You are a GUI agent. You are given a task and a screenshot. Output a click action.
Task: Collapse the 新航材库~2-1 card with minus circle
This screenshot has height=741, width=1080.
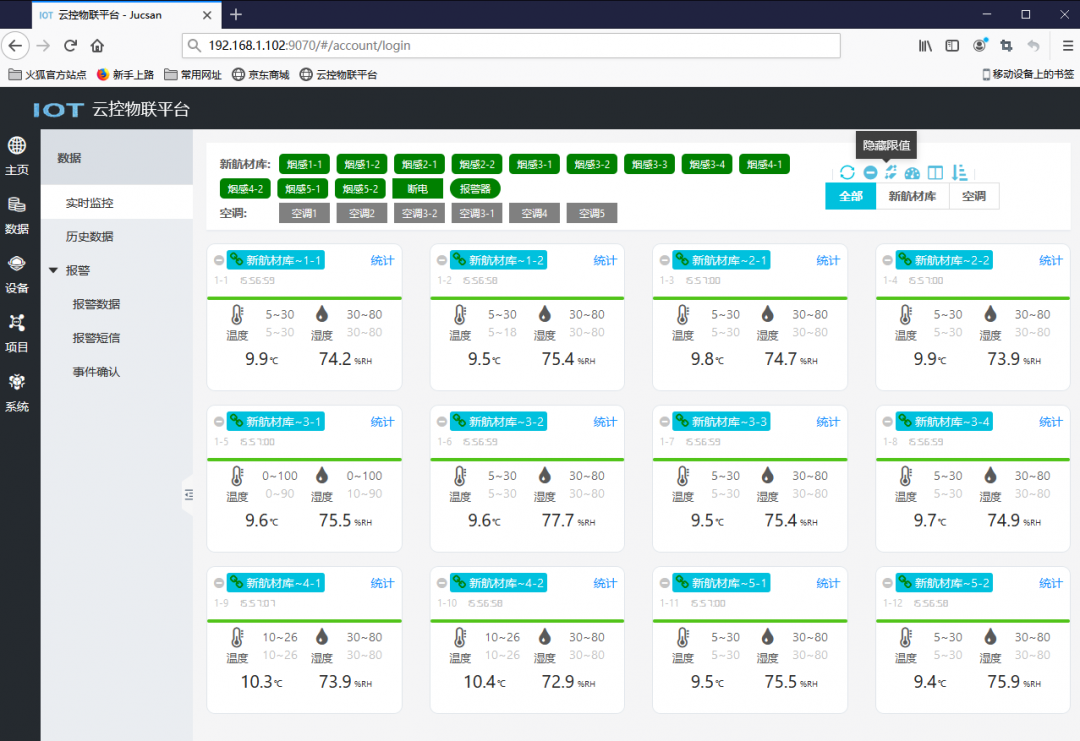click(665, 260)
